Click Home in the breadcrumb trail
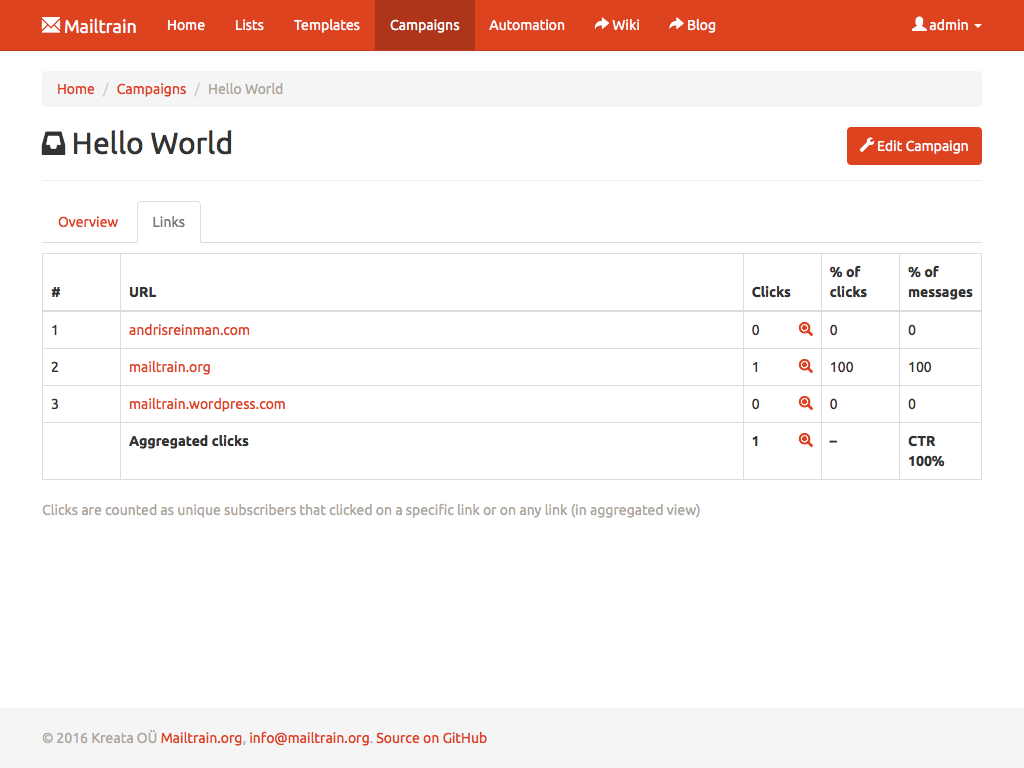Screen dimensions: 1024x768 75,89
